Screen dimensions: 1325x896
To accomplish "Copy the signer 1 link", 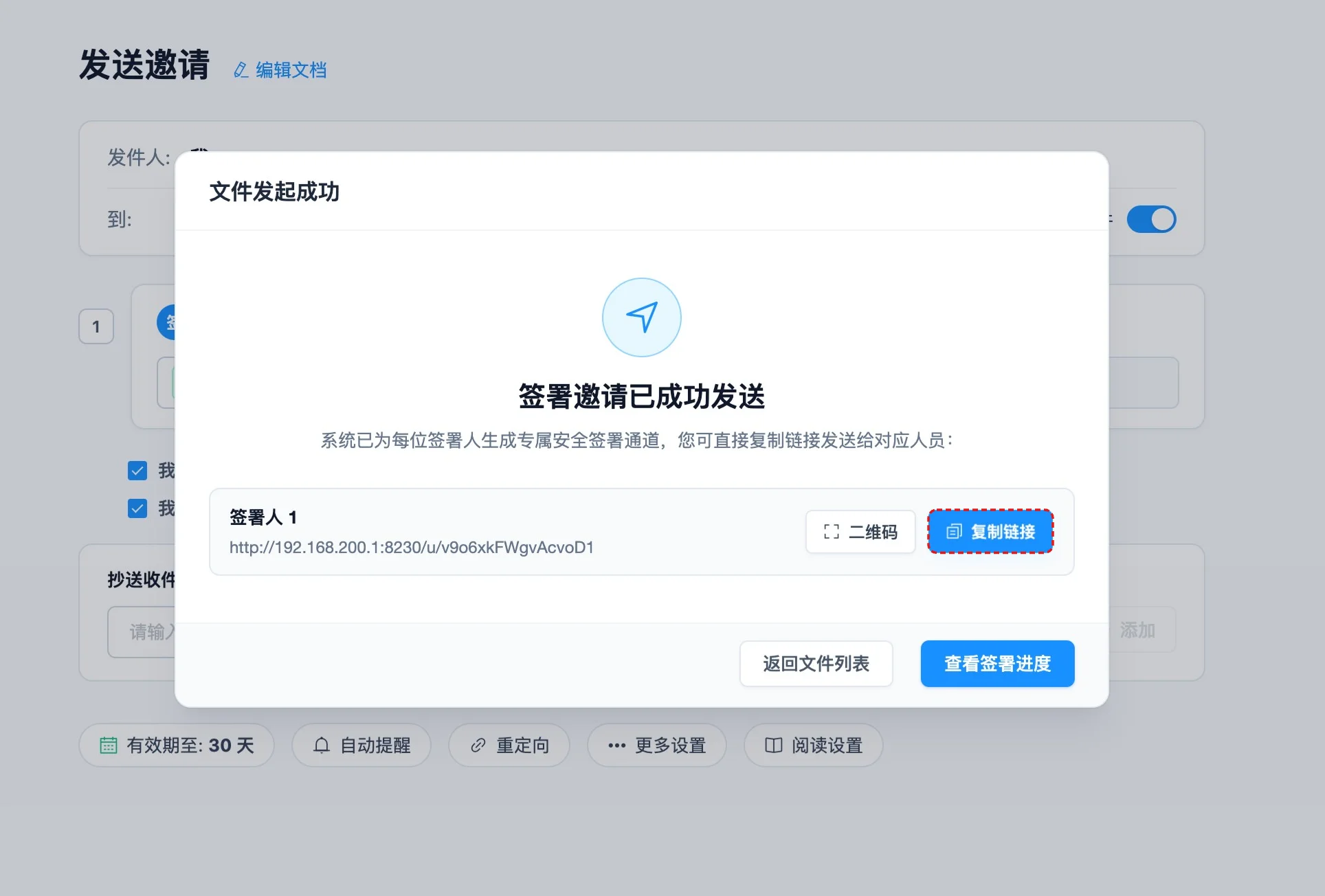I will tap(990, 531).
